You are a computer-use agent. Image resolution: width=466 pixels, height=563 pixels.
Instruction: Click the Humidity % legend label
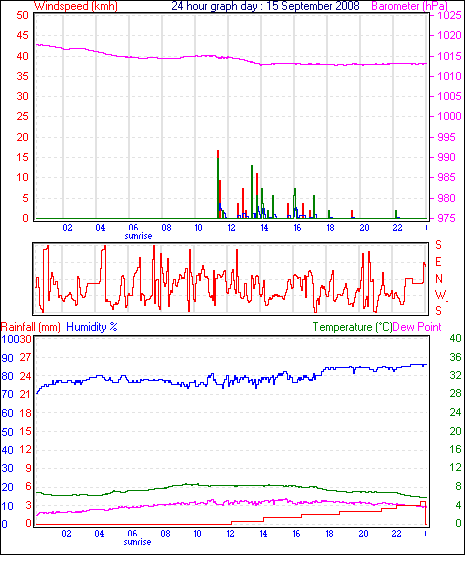[x=92, y=327]
